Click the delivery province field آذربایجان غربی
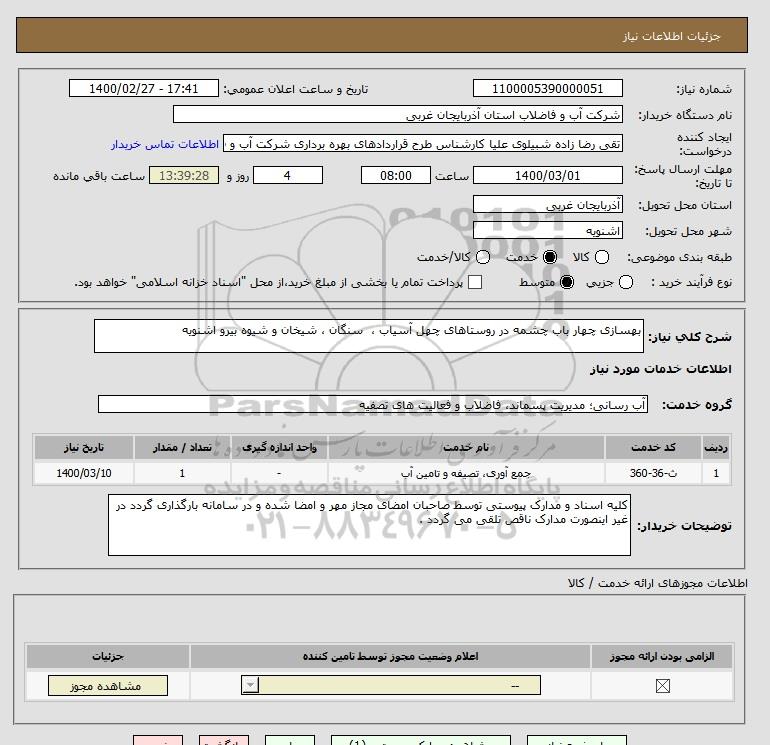This screenshot has height=745, width=770. coord(548,204)
